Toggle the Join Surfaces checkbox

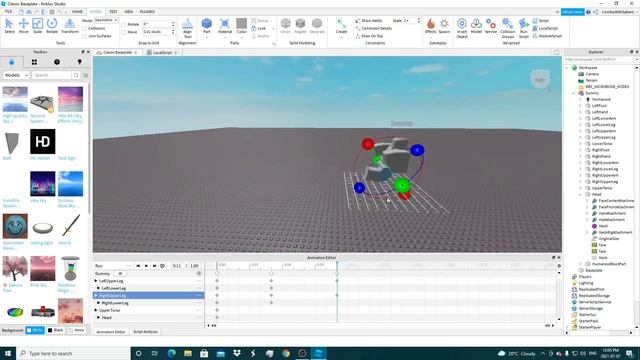click(x=84, y=36)
